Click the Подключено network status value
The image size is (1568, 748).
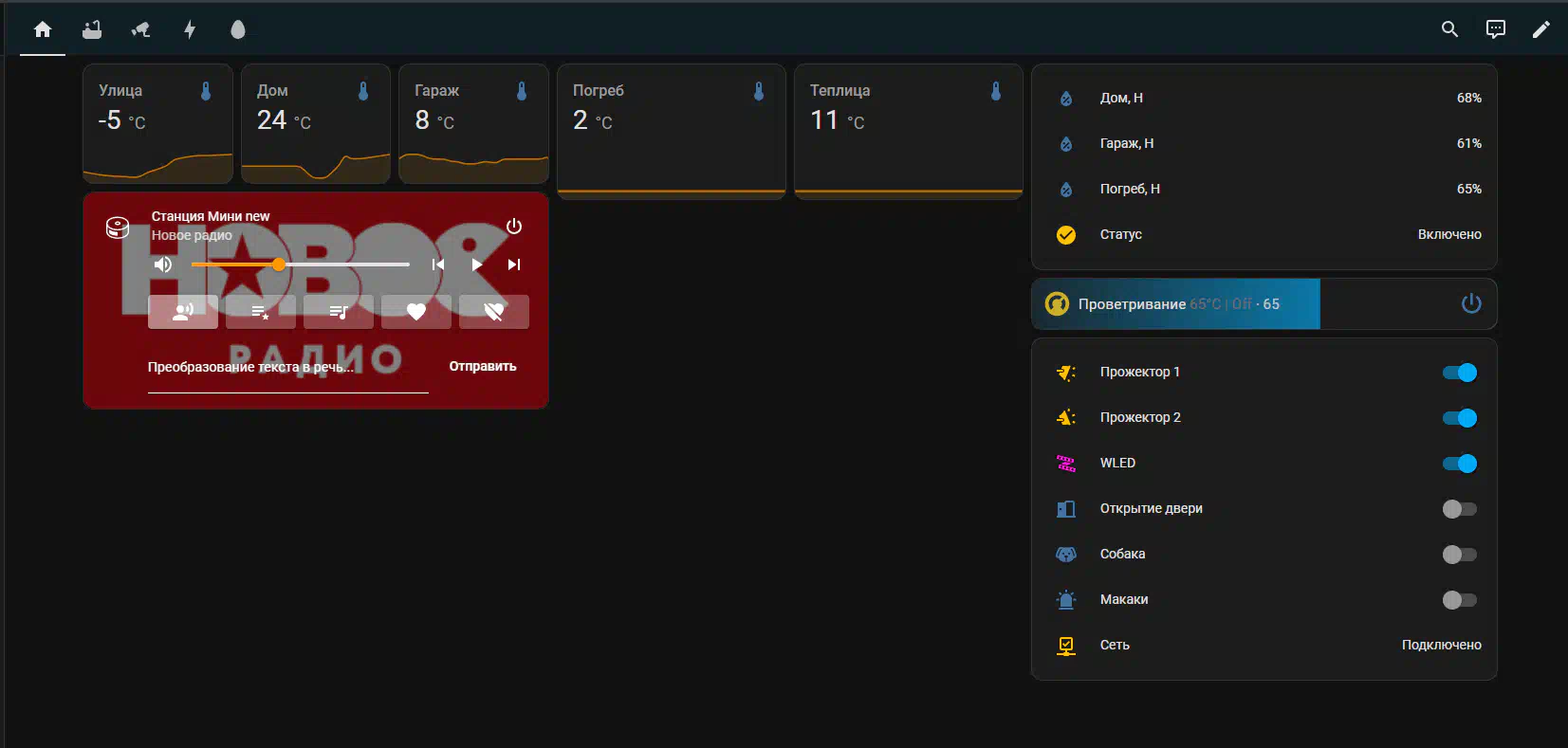[x=1442, y=645]
